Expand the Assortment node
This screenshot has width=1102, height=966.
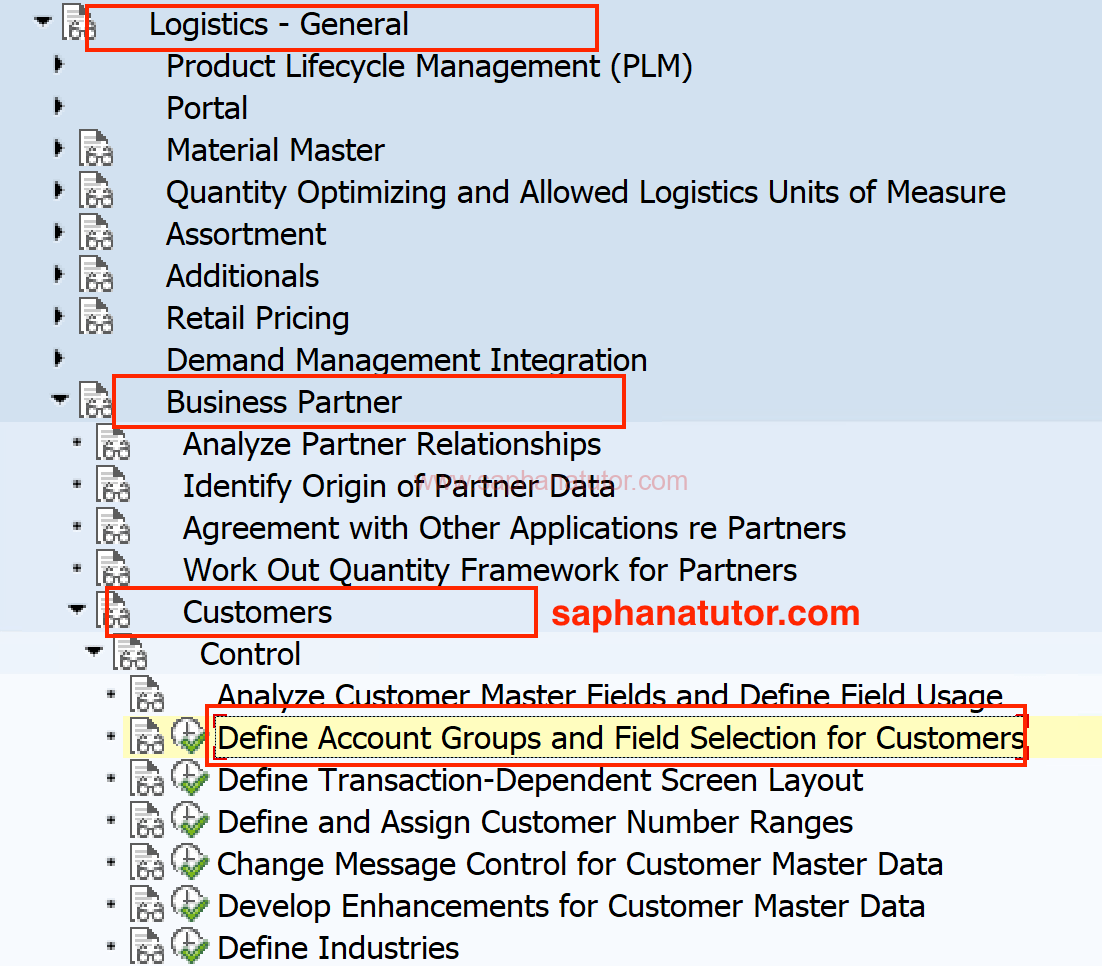[59, 233]
